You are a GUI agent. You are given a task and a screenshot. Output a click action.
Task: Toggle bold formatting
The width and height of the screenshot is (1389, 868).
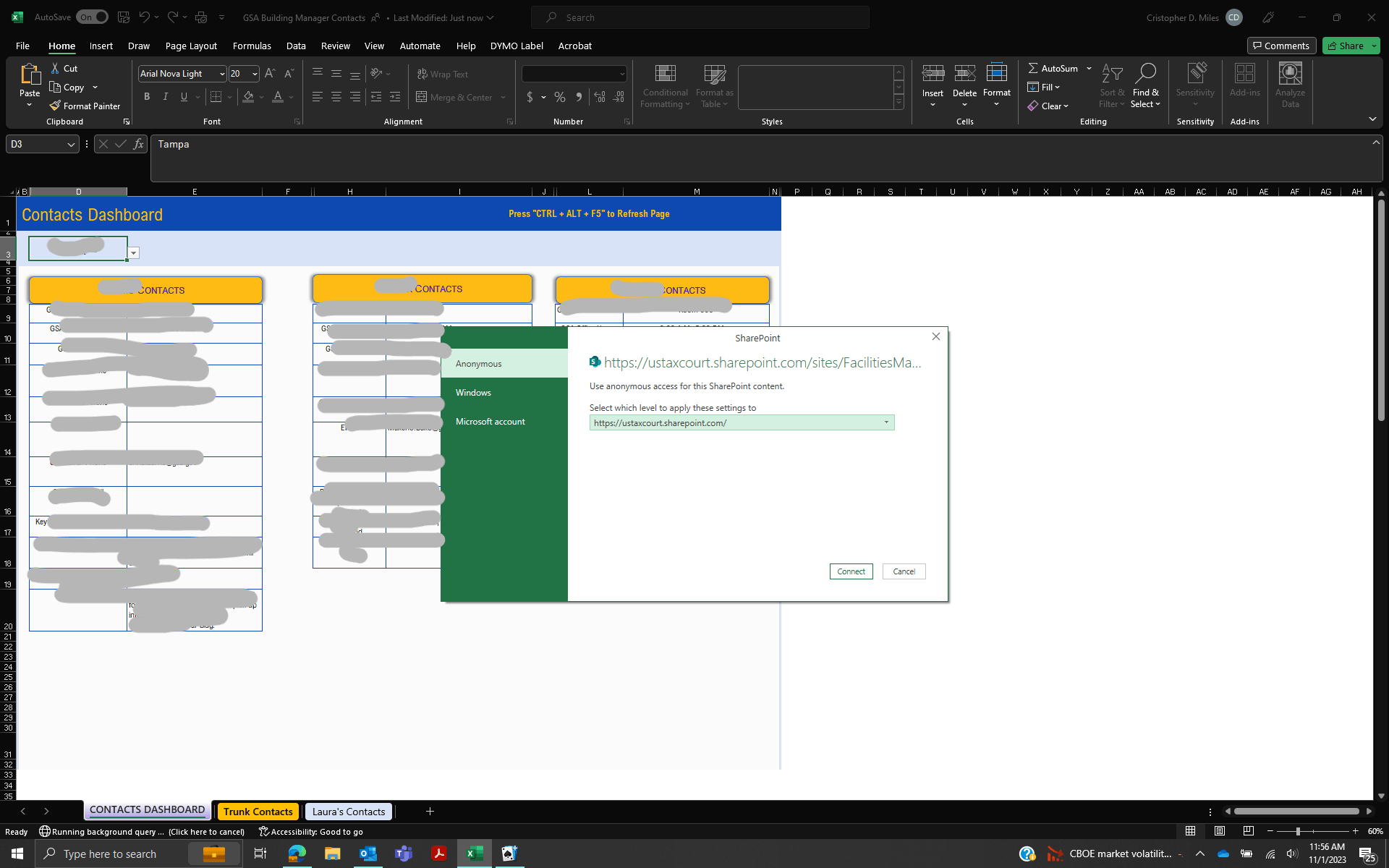[147, 96]
